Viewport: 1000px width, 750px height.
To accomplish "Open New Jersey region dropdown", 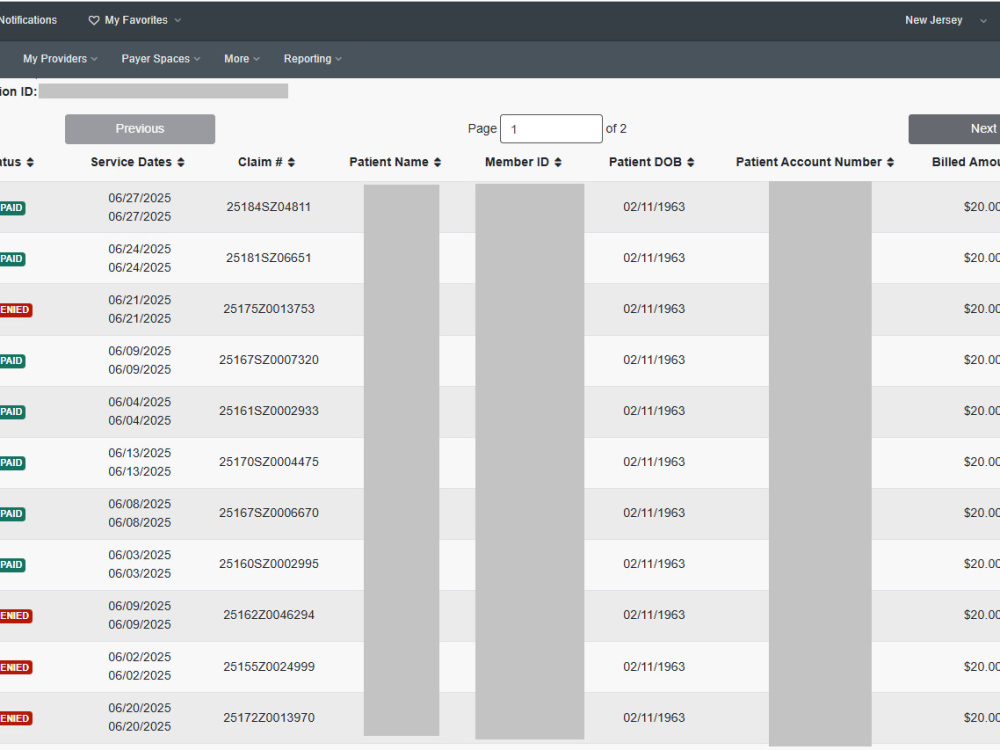I will click(x=945, y=20).
